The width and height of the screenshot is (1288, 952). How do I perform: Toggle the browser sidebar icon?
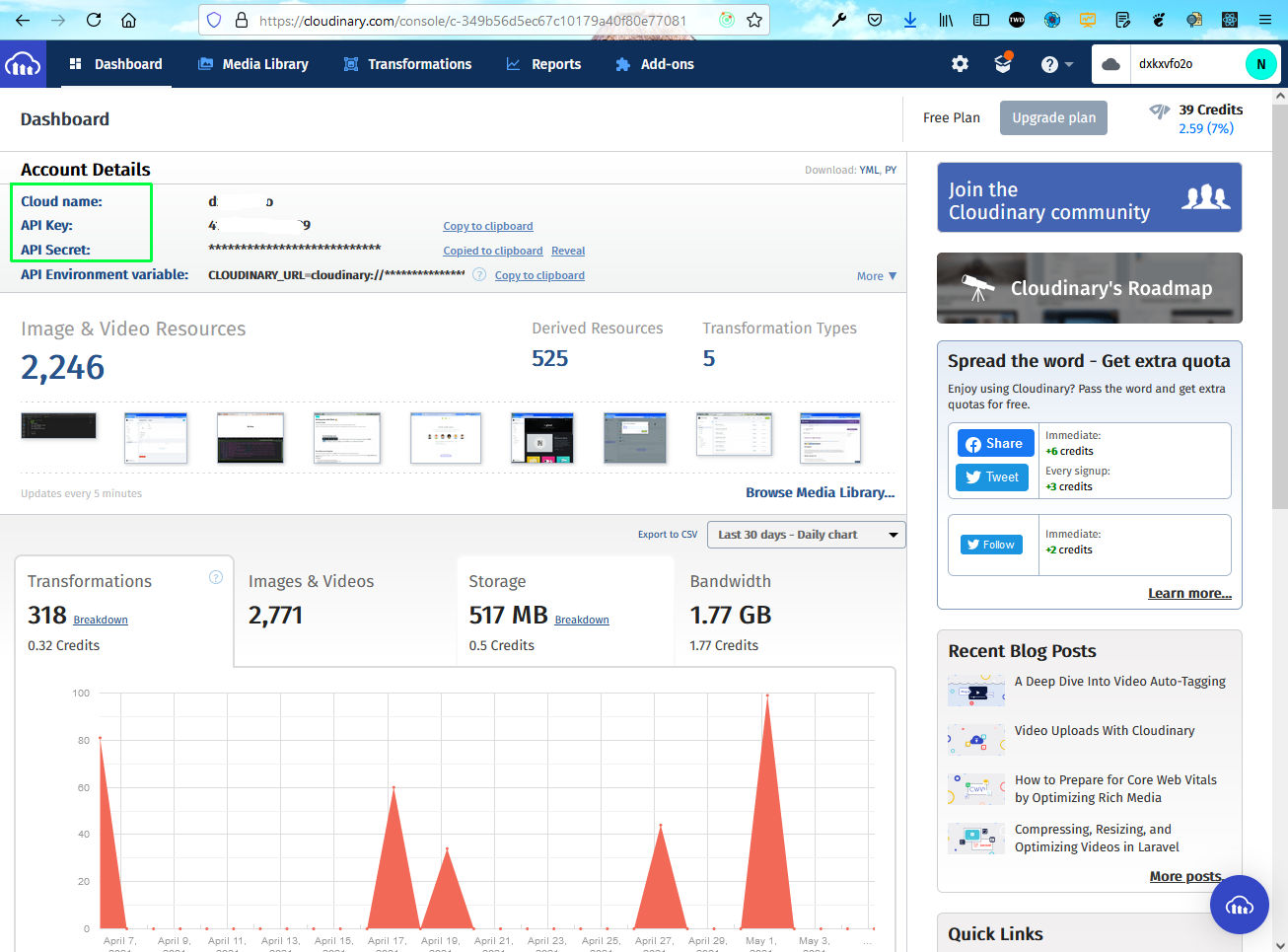point(980,20)
